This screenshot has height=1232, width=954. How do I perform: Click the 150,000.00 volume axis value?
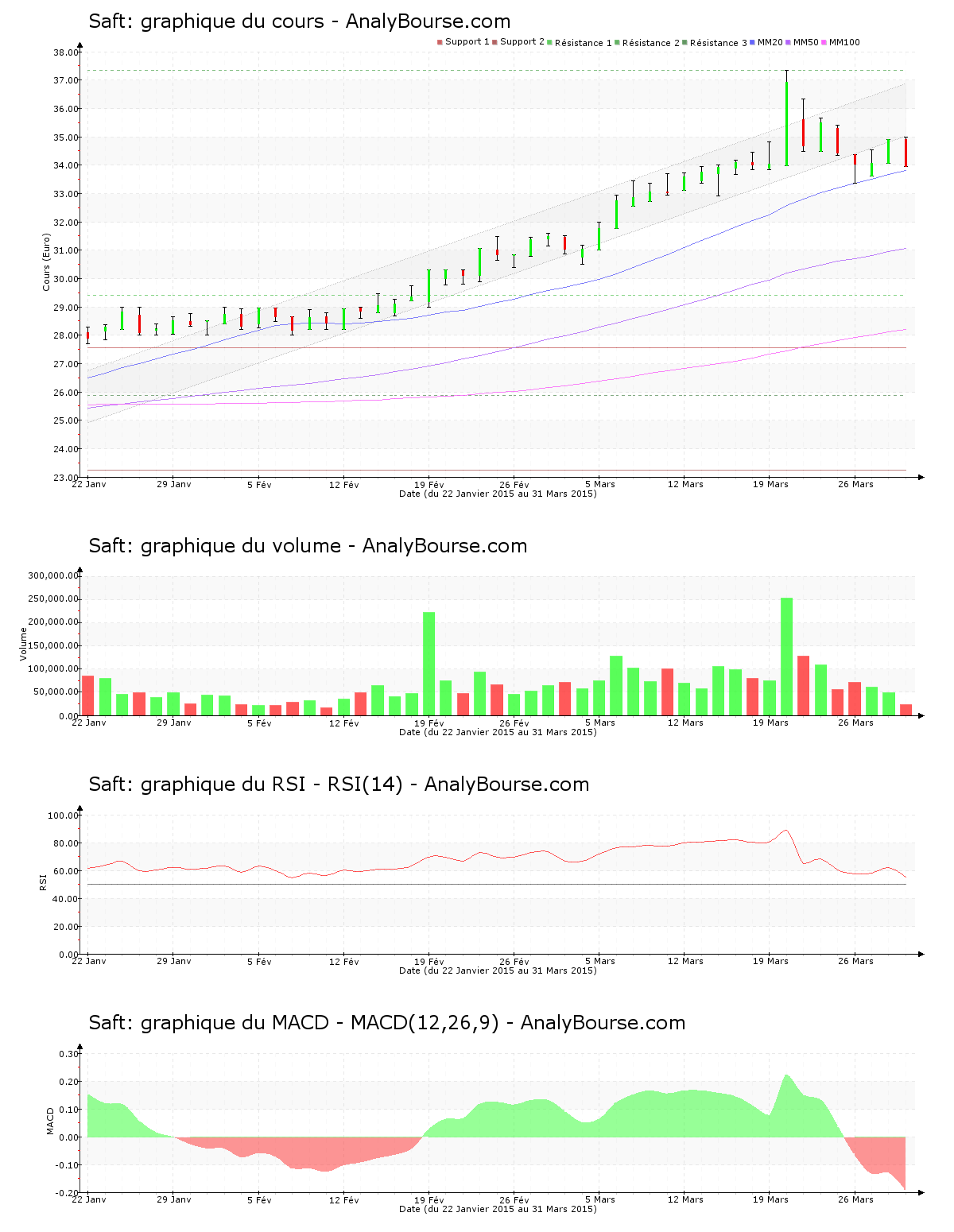(x=52, y=646)
